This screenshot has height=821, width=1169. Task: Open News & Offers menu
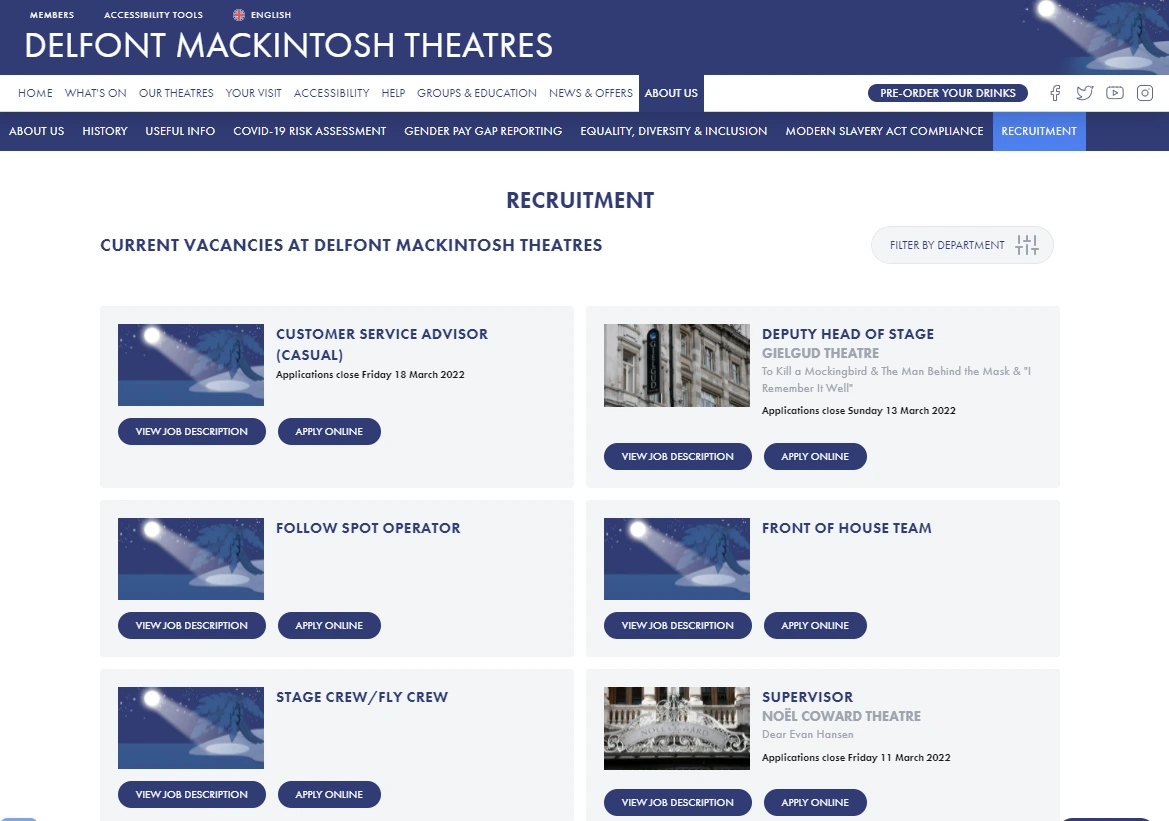(590, 93)
